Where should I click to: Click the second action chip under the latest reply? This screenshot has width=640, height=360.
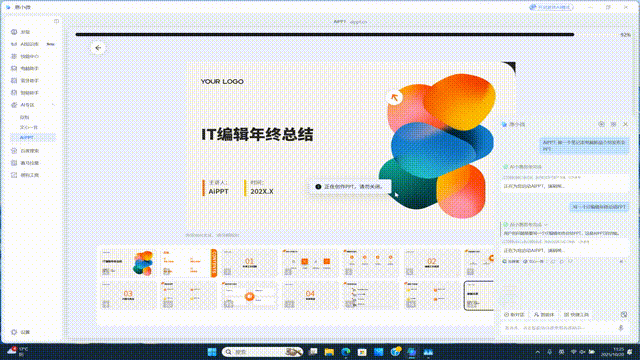coord(533,261)
